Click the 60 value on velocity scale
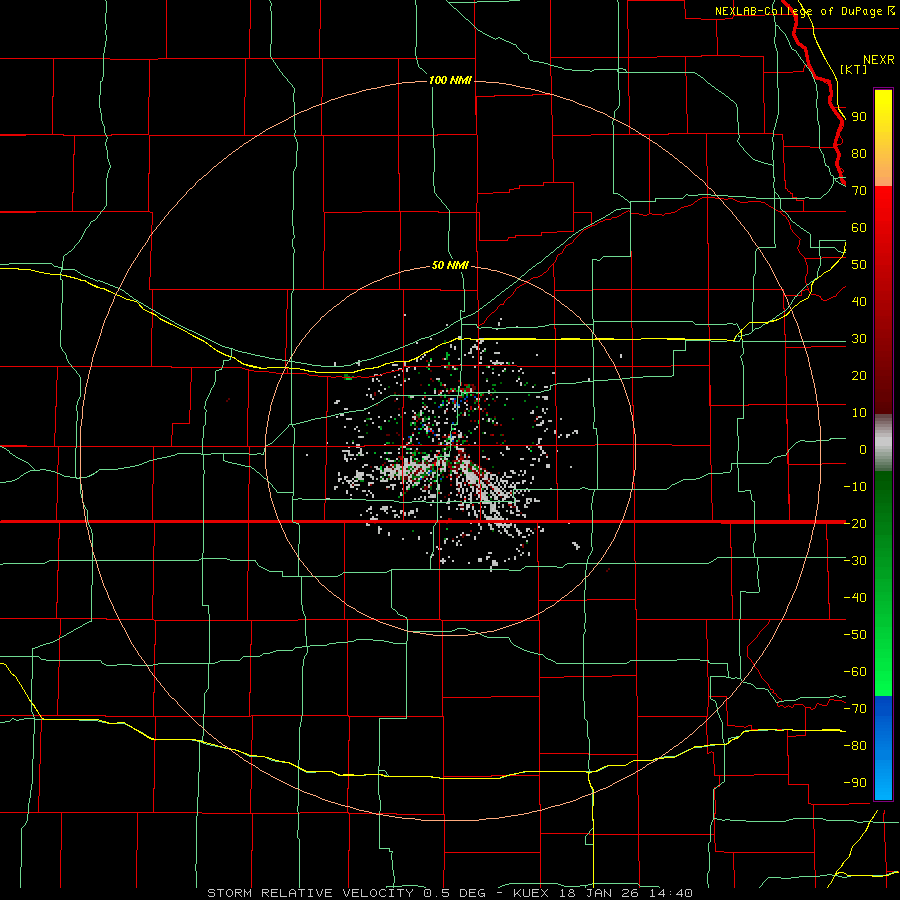The image size is (900, 900). 859,228
